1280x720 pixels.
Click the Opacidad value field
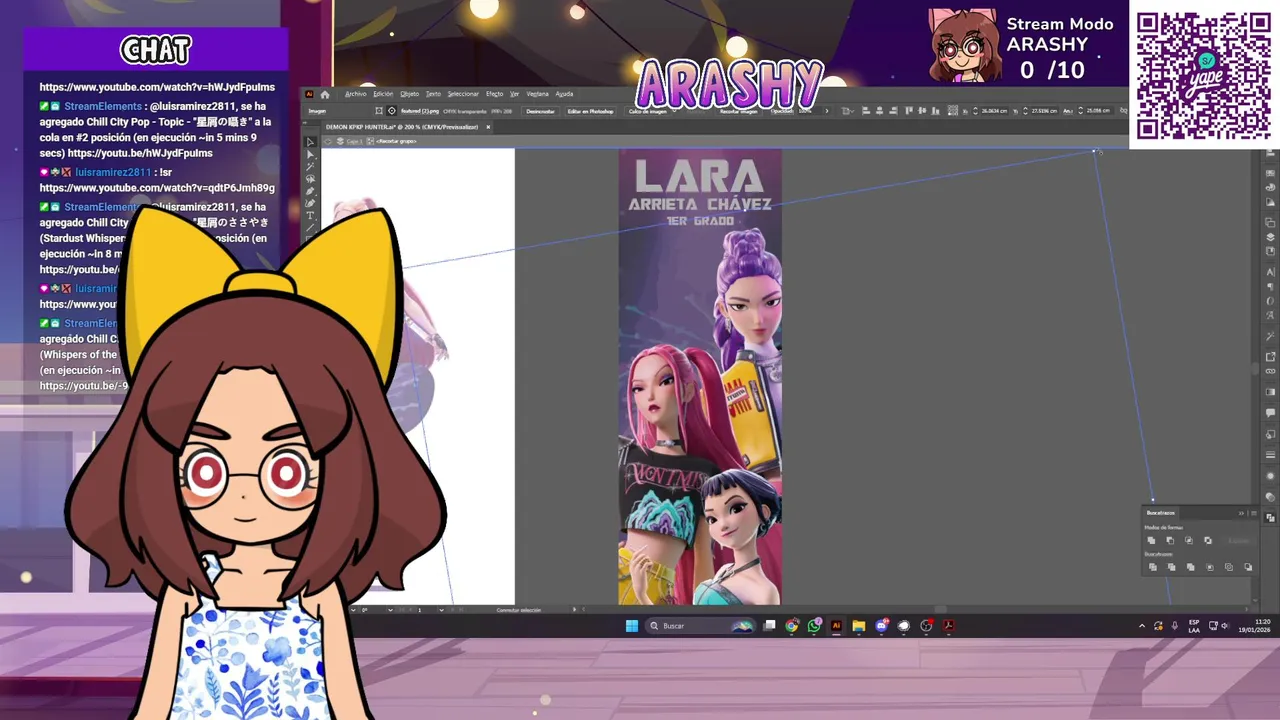tap(810, 111)
